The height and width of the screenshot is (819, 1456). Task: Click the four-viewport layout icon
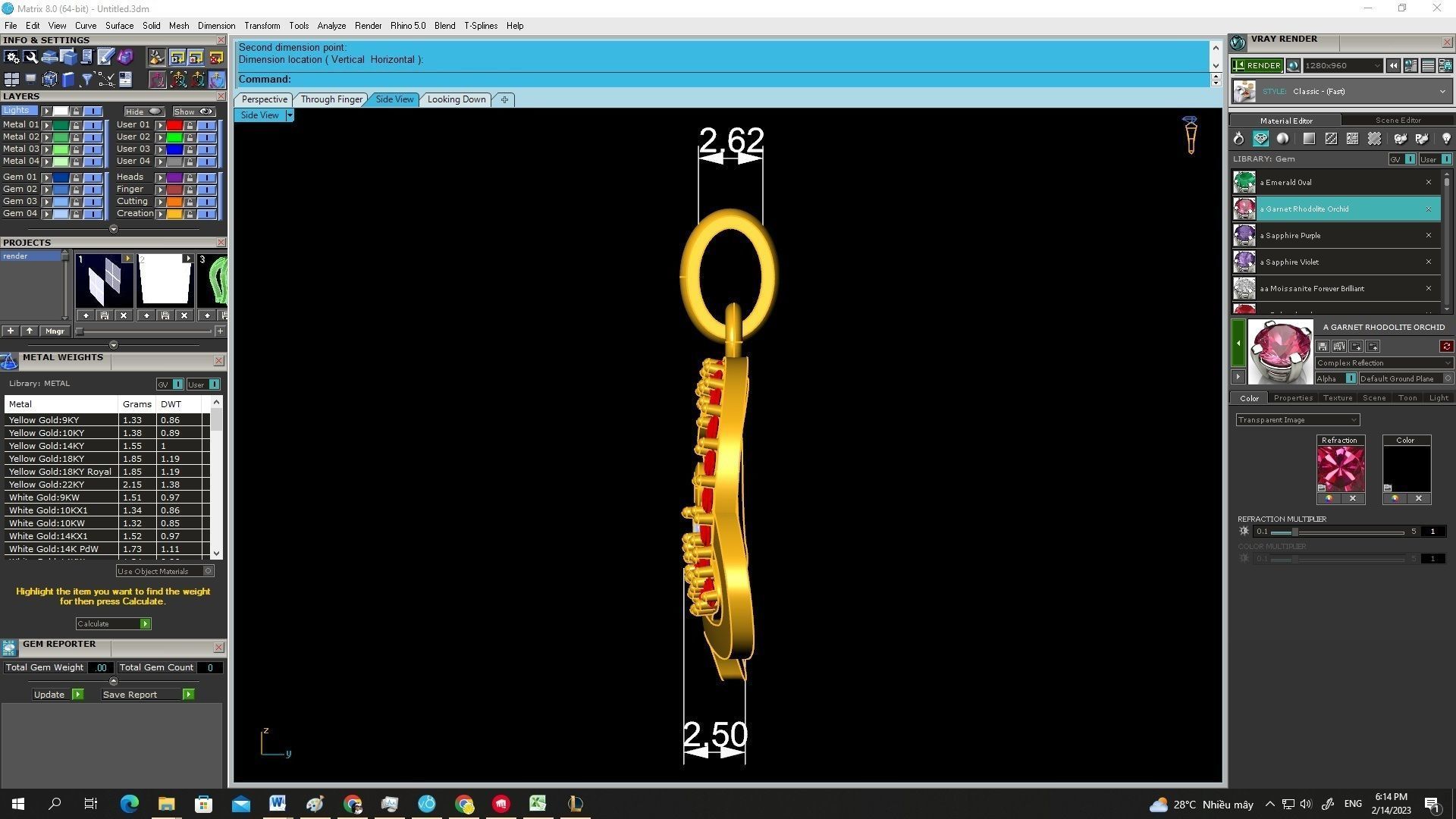tap(11, 80)
